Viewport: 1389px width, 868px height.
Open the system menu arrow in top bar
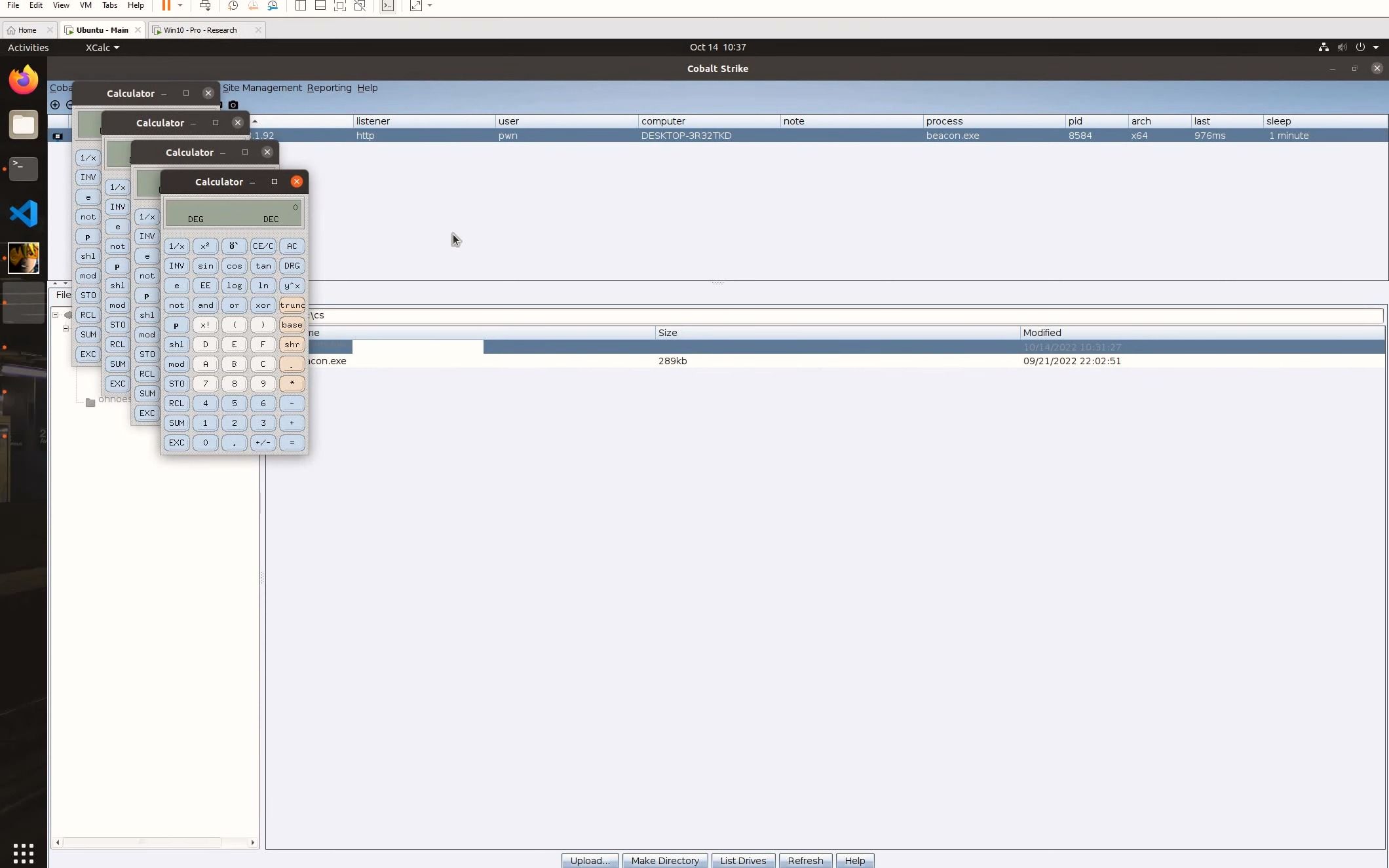(x=1376, y=47)
